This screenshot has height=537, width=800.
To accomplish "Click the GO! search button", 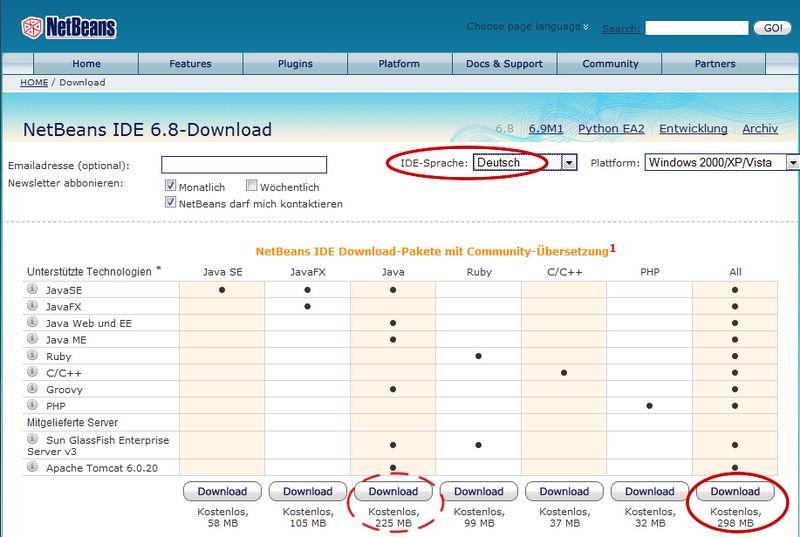I will coord(772,28).
